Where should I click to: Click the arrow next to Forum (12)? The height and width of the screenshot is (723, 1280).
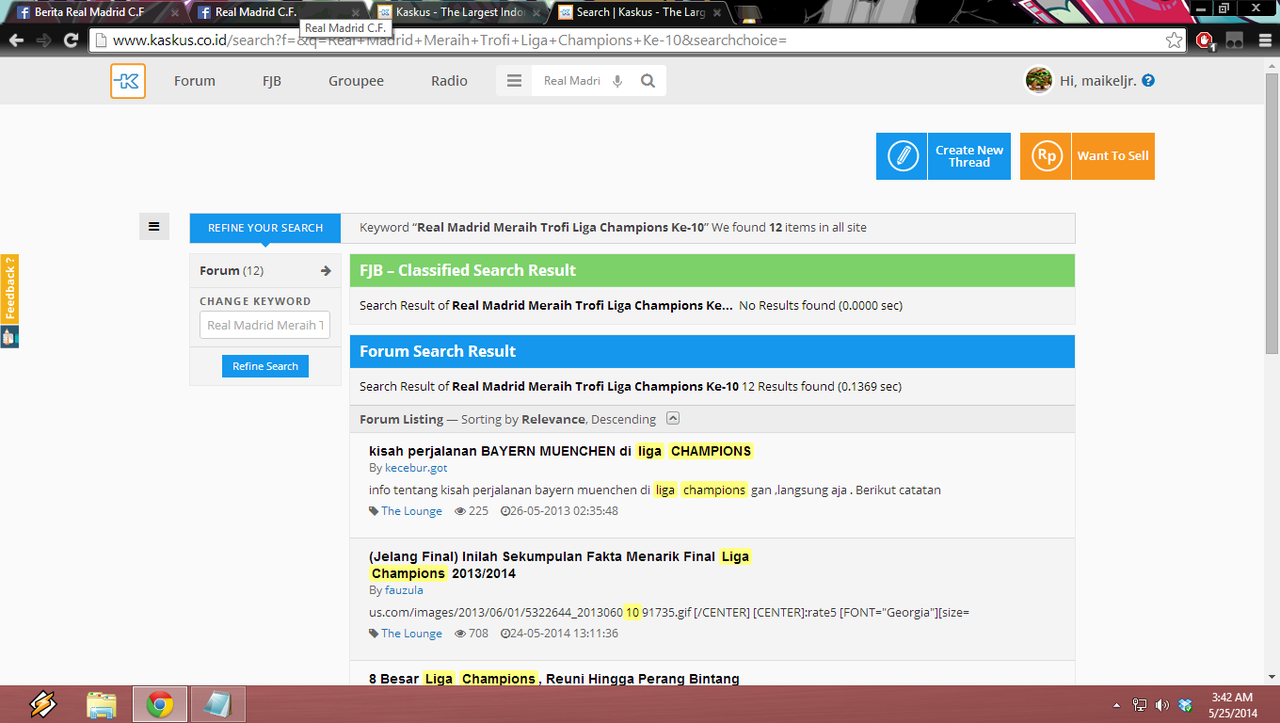326,271
